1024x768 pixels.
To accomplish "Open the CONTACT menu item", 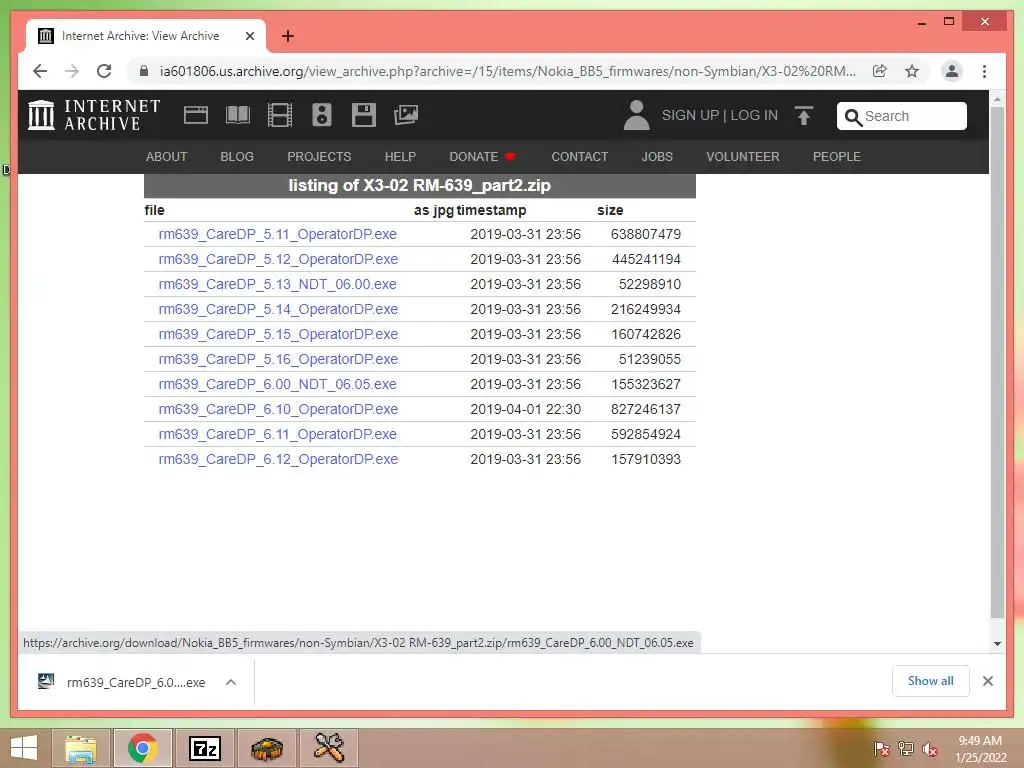I will point(579,157).
